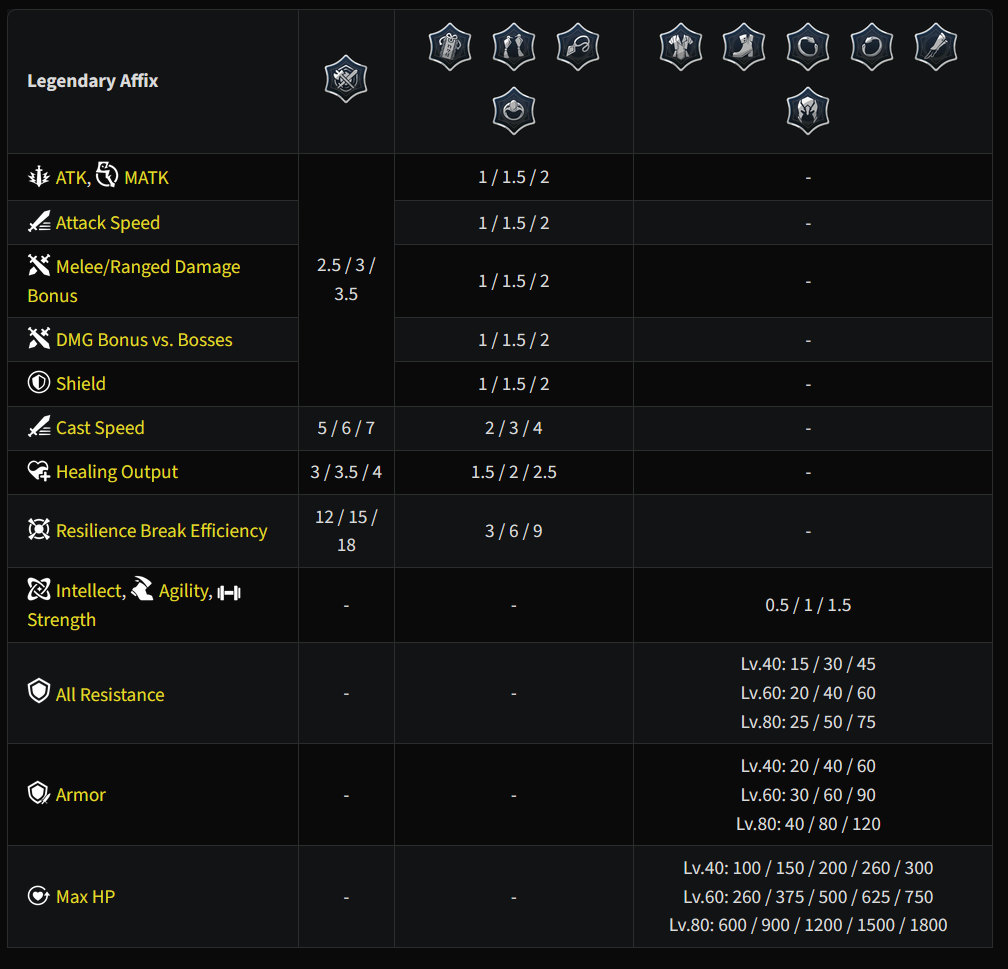This screenshot has height=969, width=1008.
Task: Click the DMG Bonus vs. Bosses icon
Action: 39,338
